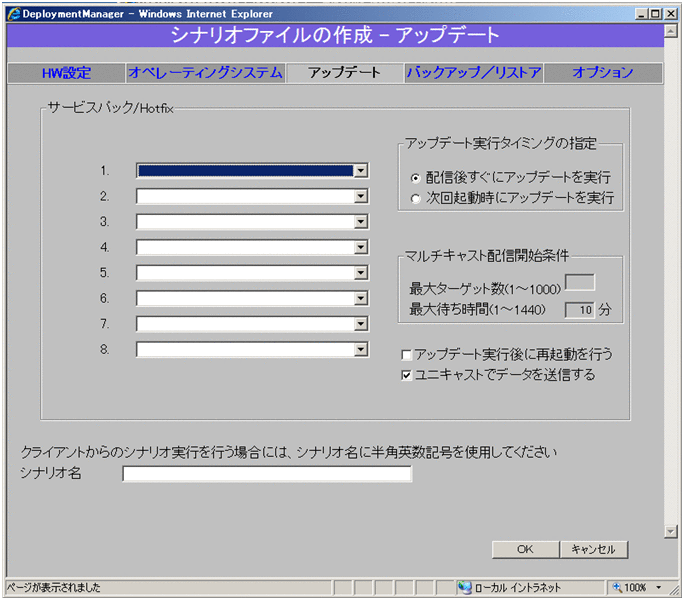Expand Service Pack/Hotfix dropdown number 5
685x601 pixels.
360,273
